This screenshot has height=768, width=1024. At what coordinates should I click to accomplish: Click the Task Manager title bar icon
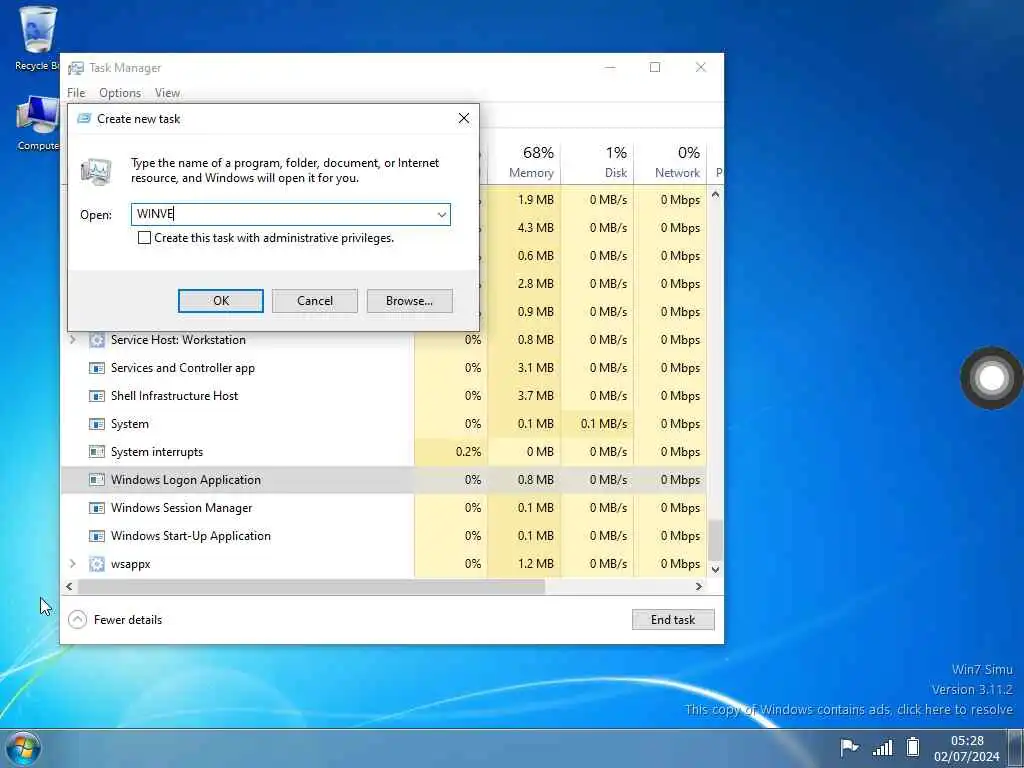(76, 68)
